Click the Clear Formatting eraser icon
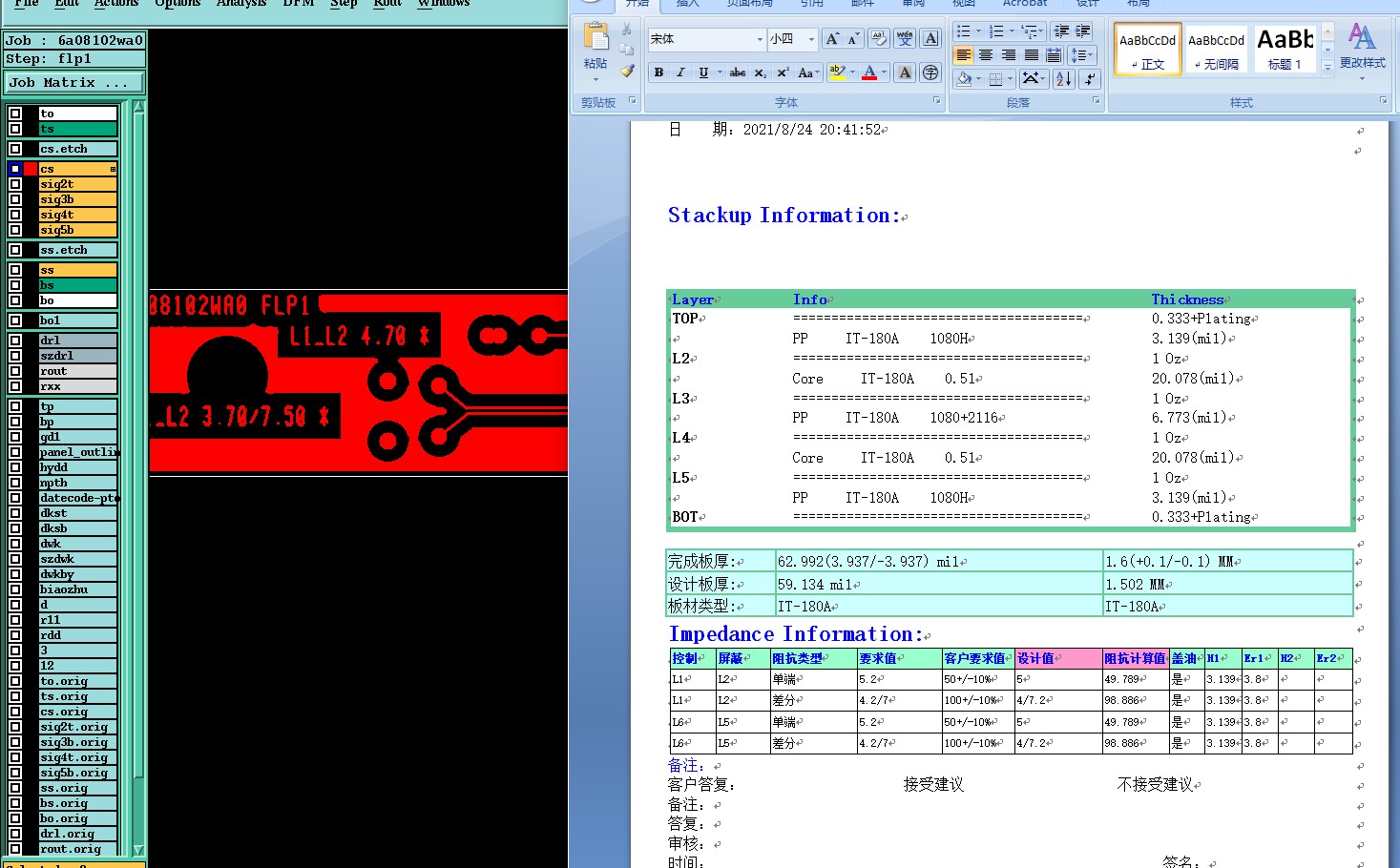1400x868 pixels. tap(879, 39)
